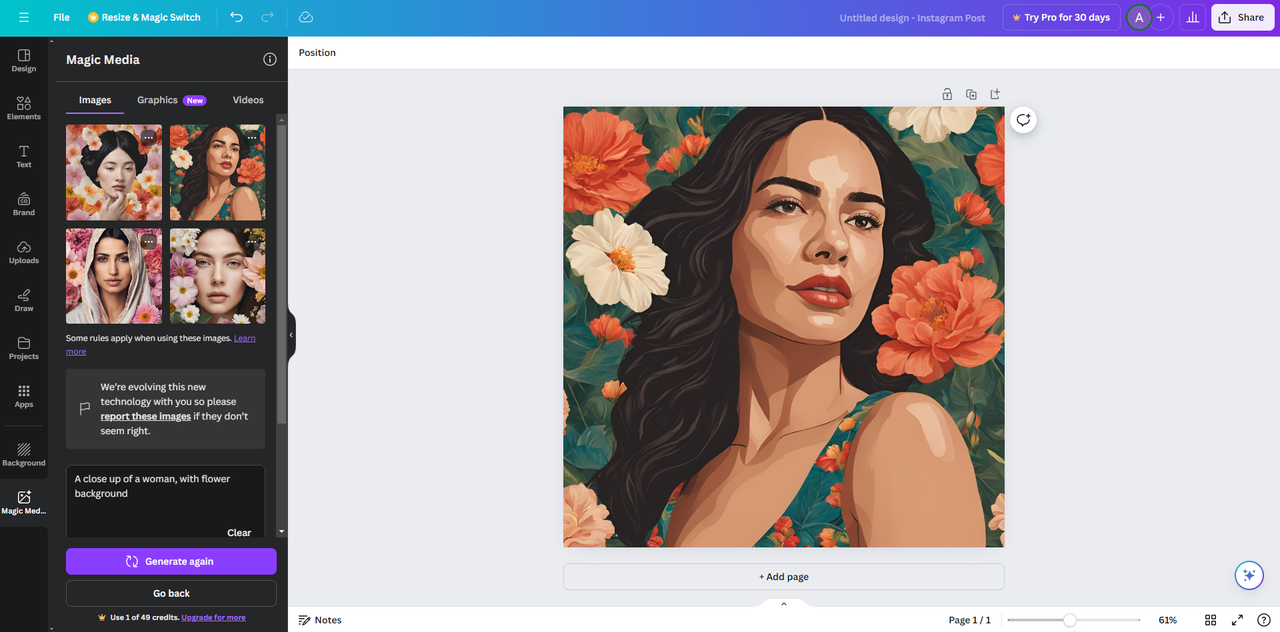Click the comment refresh icon beside the canvas
This screenshot has height=632, width=1280.
(1023, 120)
